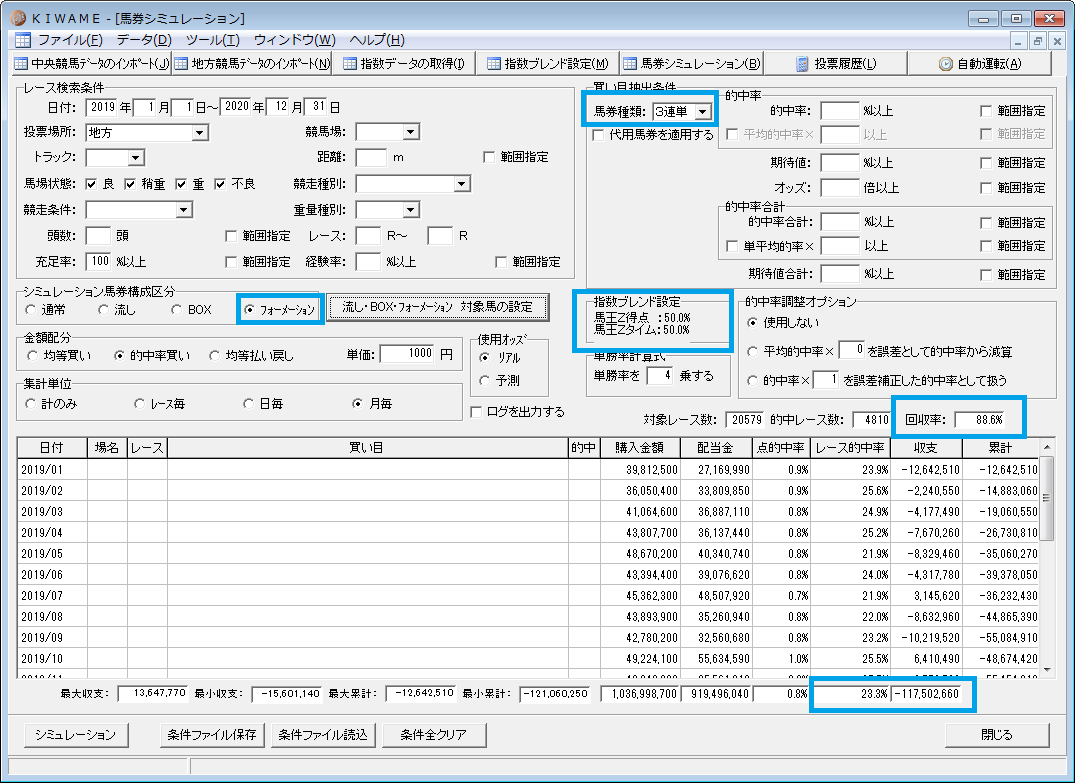
Task: Enable 範囲指定 checkbox next to 距離
Action: (489, 157)
